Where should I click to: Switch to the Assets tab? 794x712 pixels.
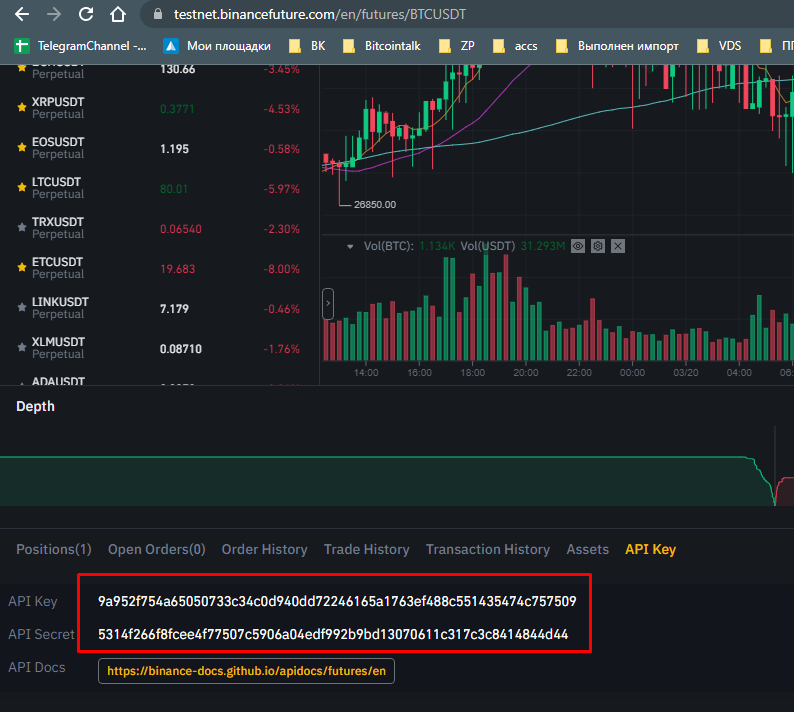pyautogui.click(x=587, y=549)
